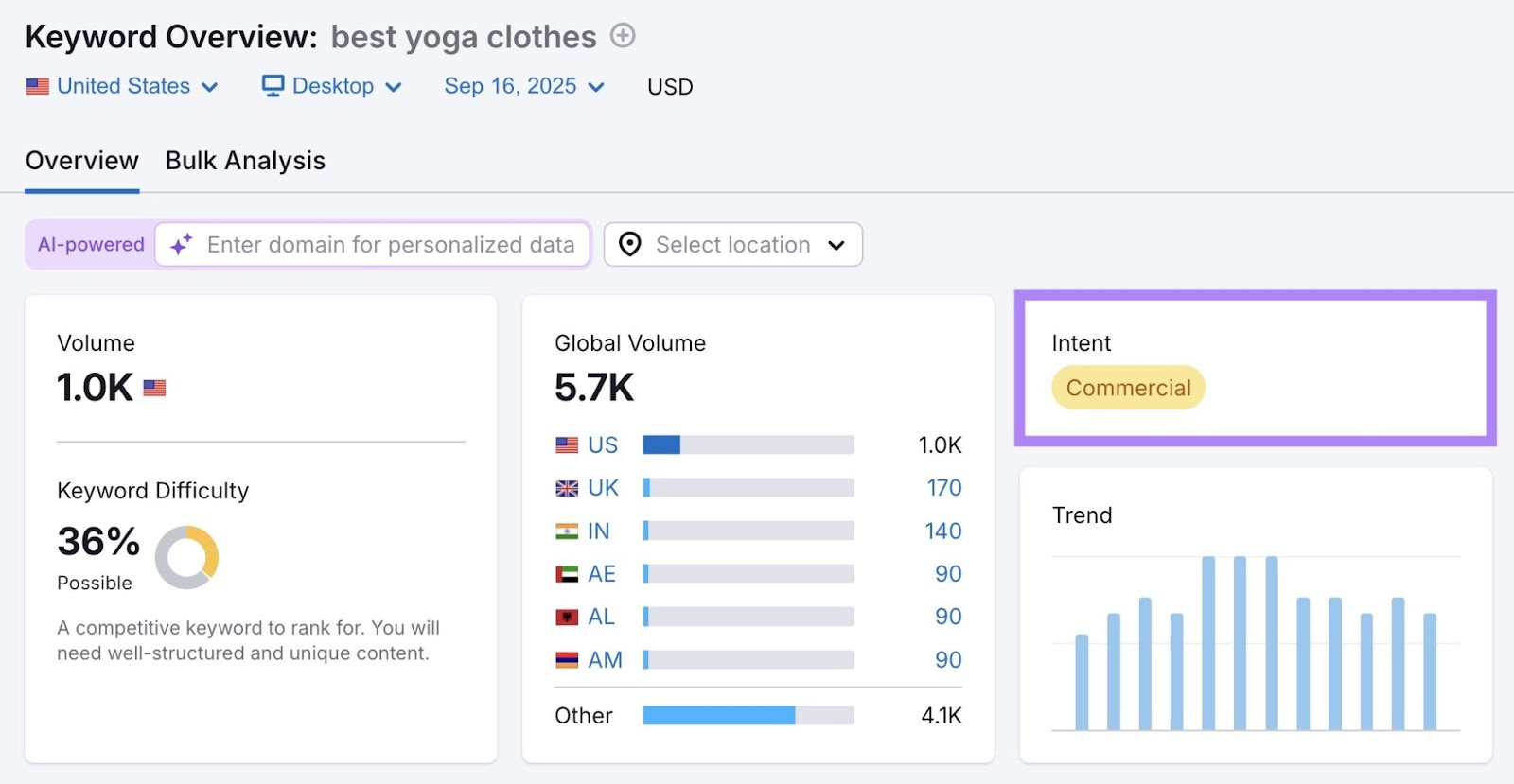The width and height of the screenshot is (1514, 784).
Task: Click the United States flag icon
Action: click(38, 86)
